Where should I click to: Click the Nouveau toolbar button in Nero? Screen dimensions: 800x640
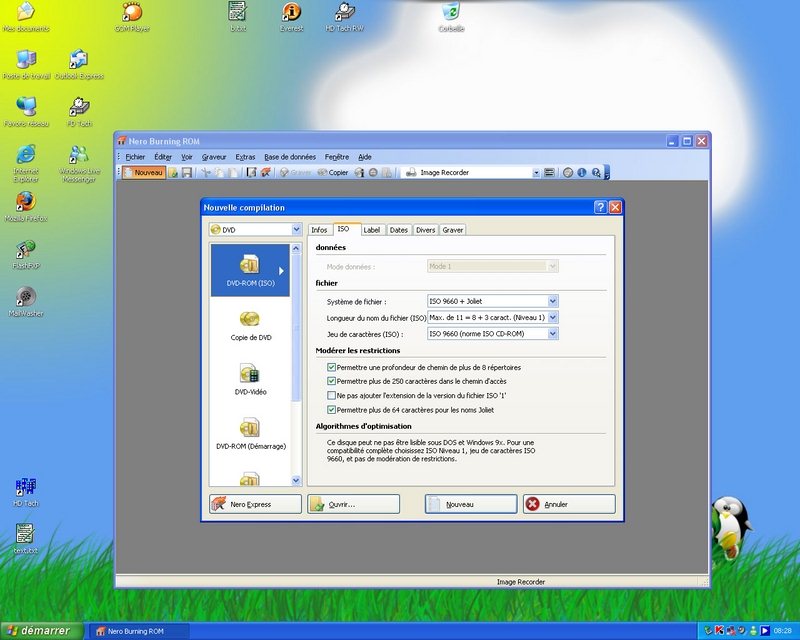(x=144, y=173)
